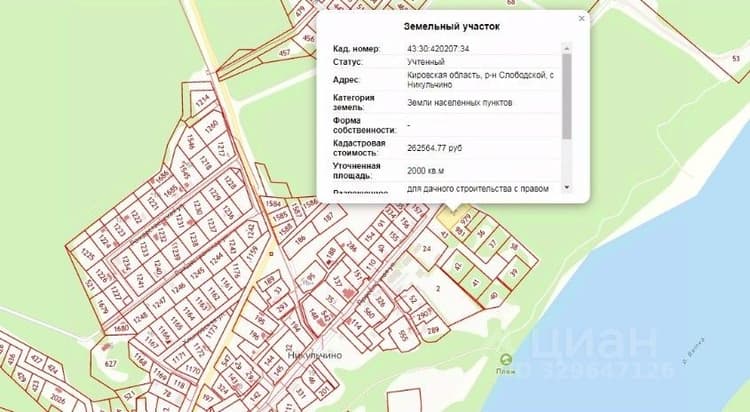Click the Статус label
The image size is (750, 412).
click(348, 62)
